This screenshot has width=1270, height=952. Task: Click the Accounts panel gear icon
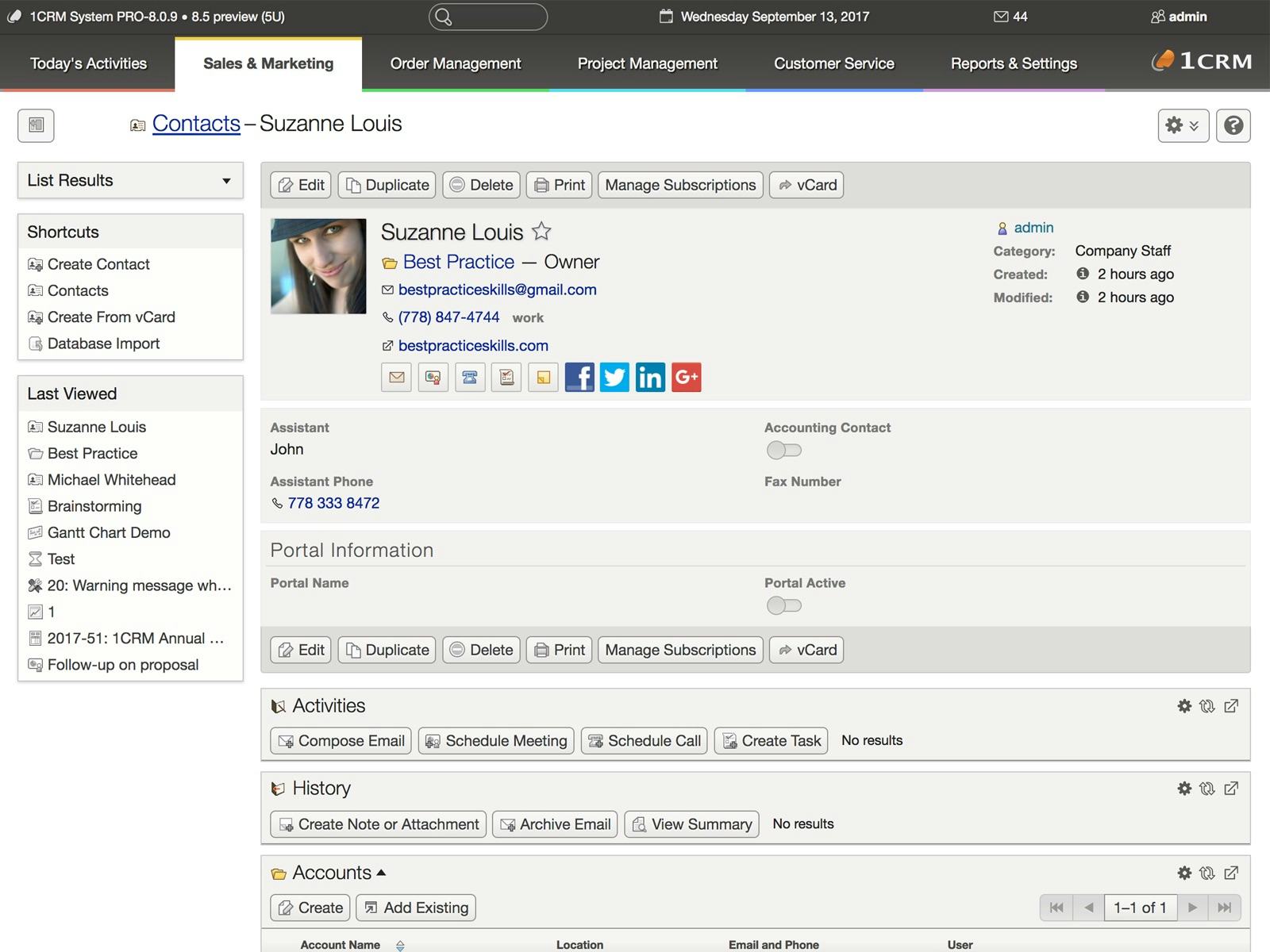point(1184,873)
